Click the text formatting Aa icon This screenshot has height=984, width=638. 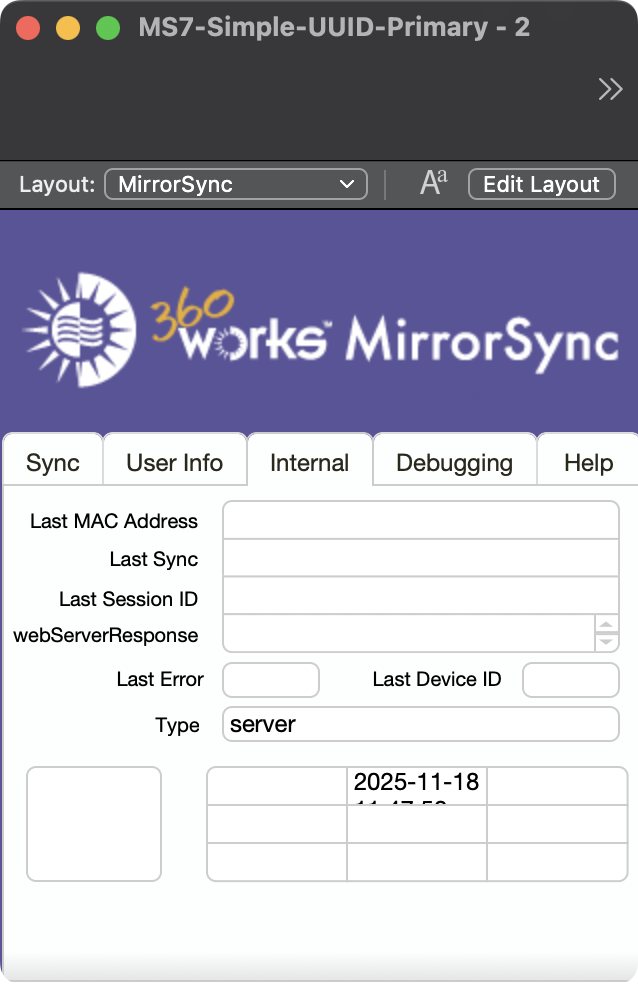(433, 183)
